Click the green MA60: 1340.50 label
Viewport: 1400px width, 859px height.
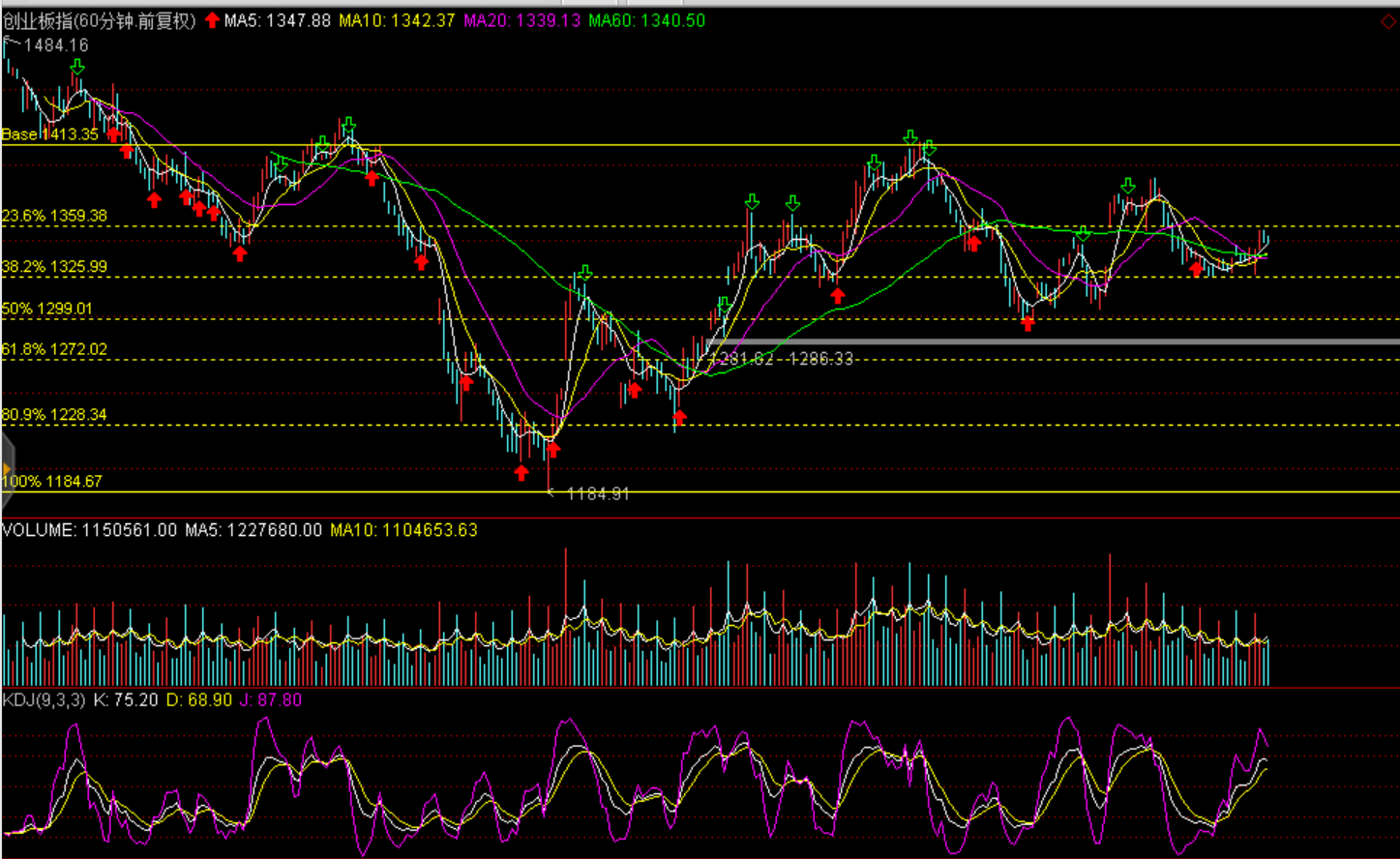pyautogui.click(x=647, y=20)
